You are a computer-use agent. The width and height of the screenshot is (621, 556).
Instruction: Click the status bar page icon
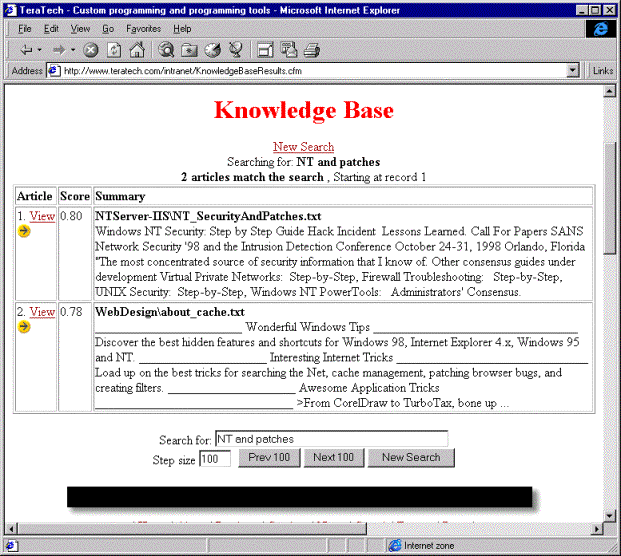click(x=11, y=546)
